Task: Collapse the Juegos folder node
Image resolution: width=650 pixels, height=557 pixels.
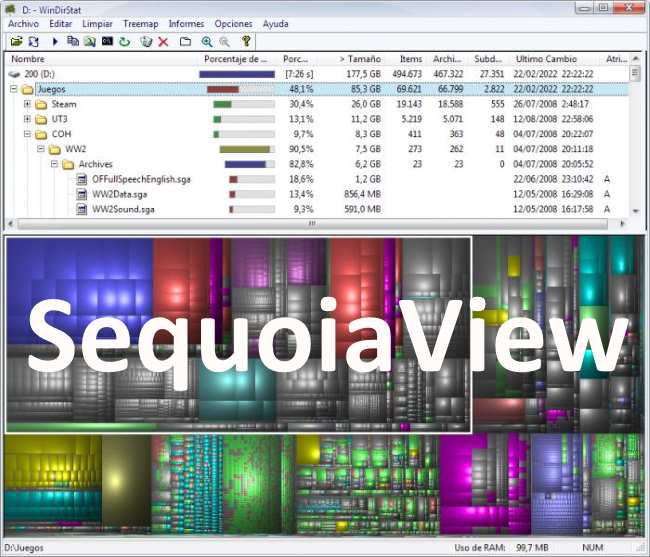Action: click(x=14, y=89)
